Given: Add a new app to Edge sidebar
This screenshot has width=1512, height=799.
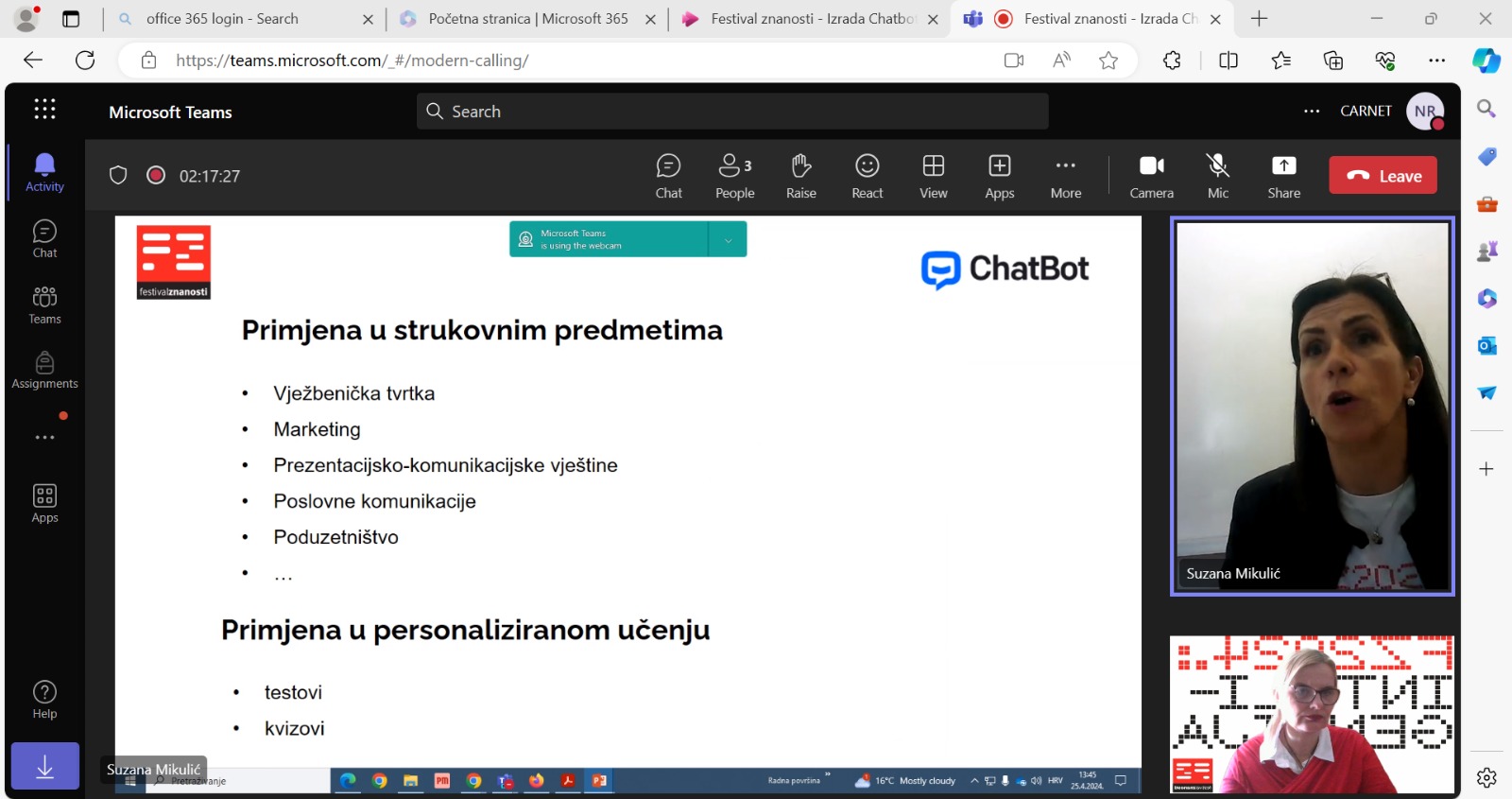Looking at the screenshot, I should point(1486,469).
